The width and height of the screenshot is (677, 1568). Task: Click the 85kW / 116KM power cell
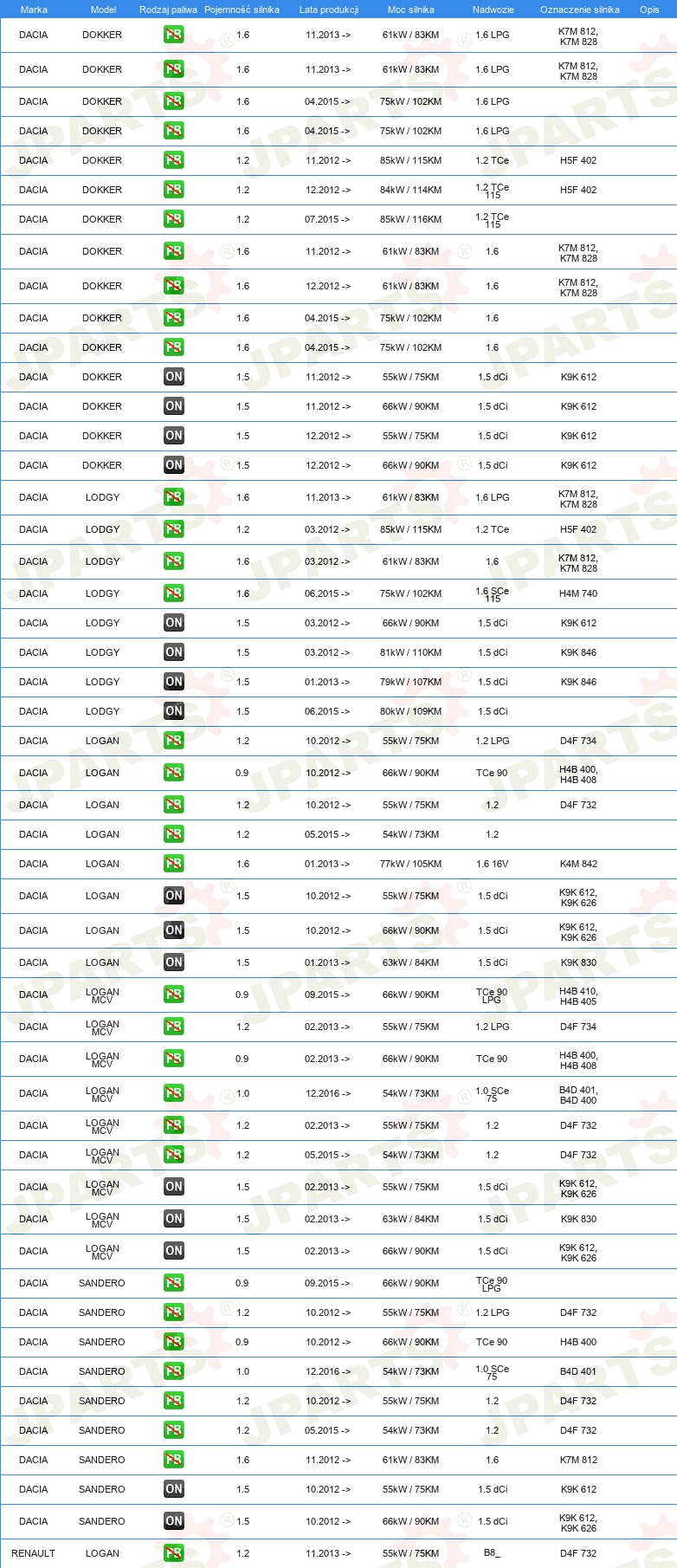[410, 219]
